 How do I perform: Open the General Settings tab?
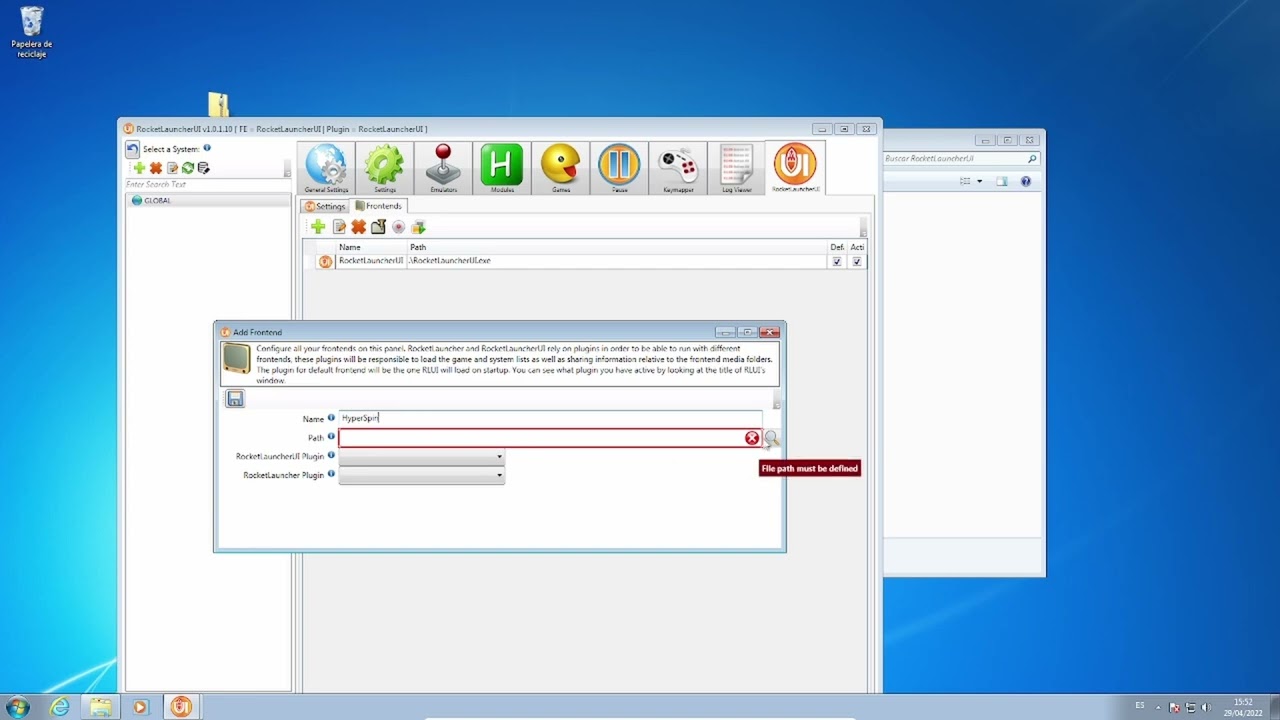[x=326, y=168]
